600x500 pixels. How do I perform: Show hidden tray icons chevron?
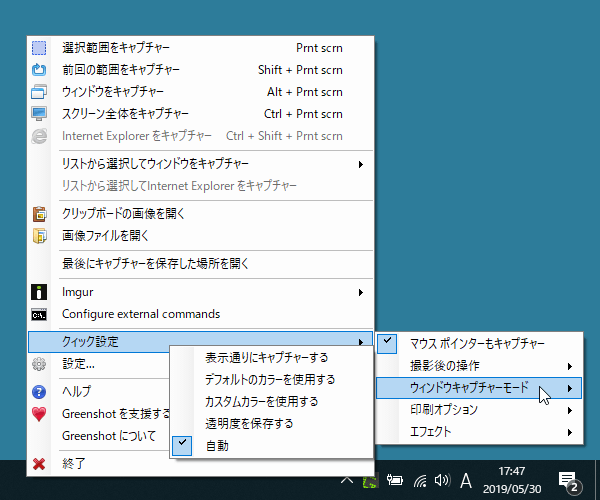[x=347, y=480]
